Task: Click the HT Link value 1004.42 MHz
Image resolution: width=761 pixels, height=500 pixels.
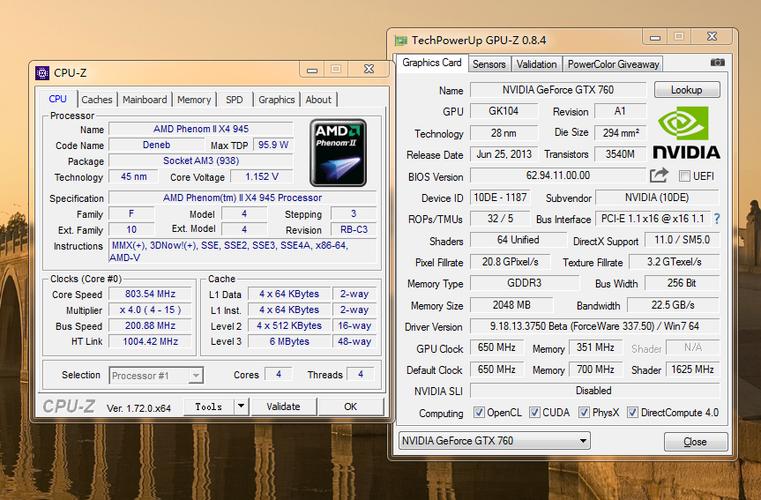Action: [x=150, y=341]
